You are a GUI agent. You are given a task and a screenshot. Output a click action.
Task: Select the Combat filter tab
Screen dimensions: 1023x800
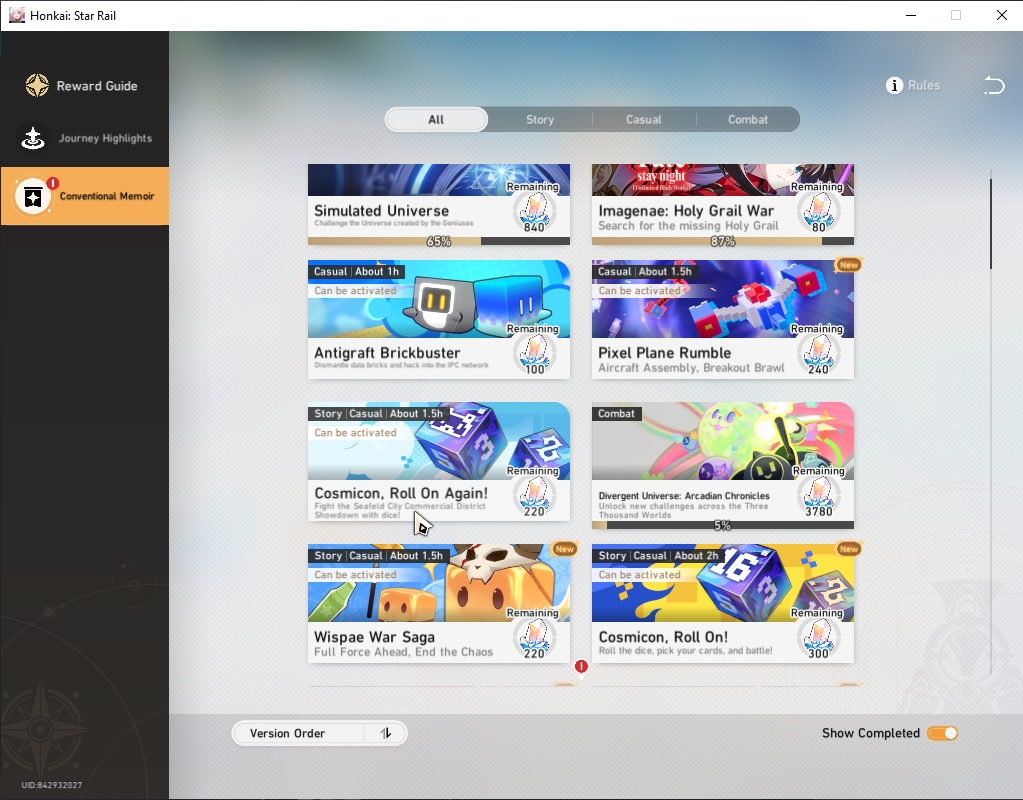click(x=748, y=119)
